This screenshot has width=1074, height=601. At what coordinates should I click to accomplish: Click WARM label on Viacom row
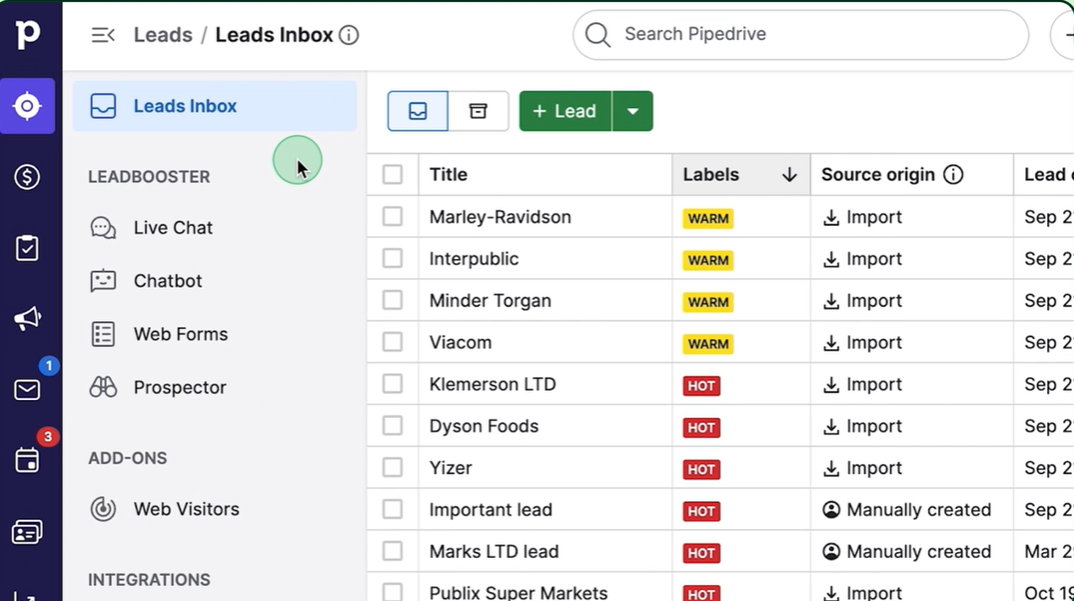click(x=708, y=344)
